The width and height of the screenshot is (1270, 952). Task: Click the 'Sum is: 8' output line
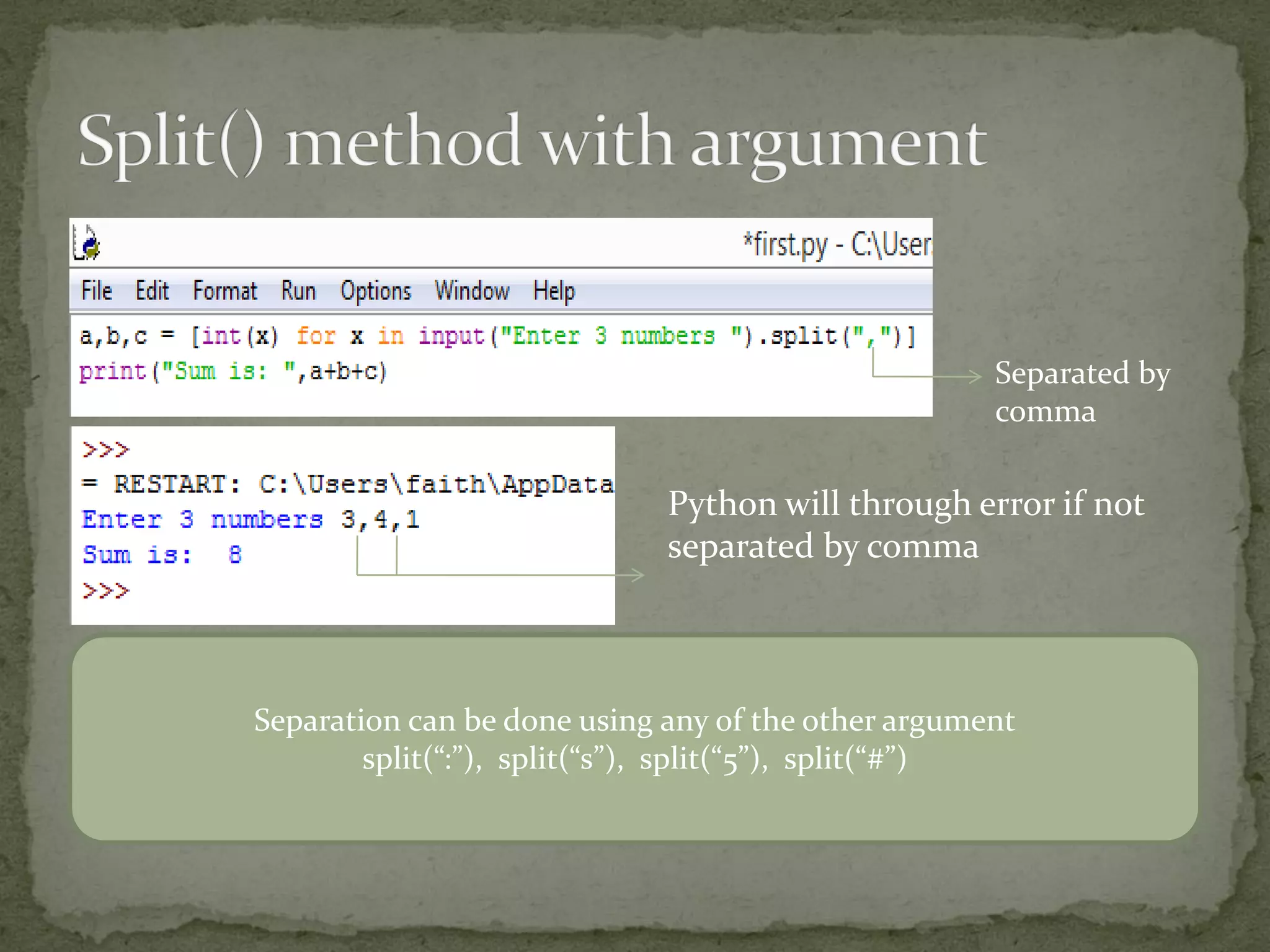point(162,555)
